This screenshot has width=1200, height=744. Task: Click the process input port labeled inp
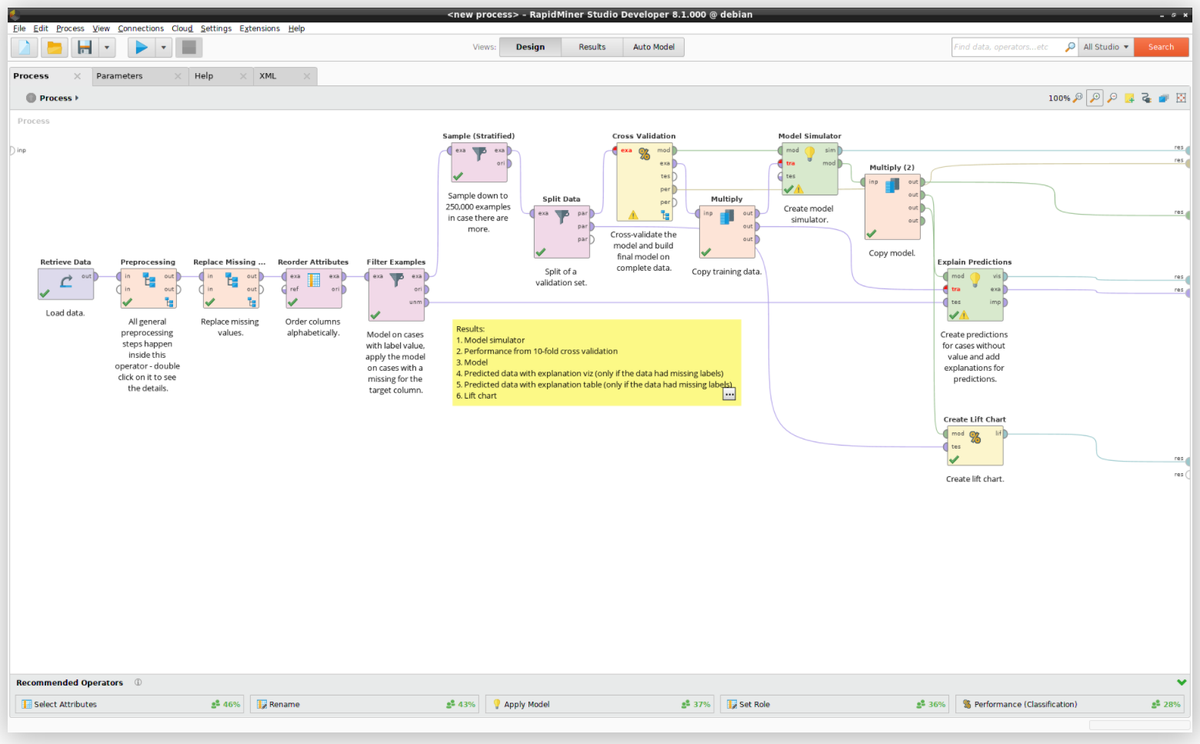(x=12, y=150)
